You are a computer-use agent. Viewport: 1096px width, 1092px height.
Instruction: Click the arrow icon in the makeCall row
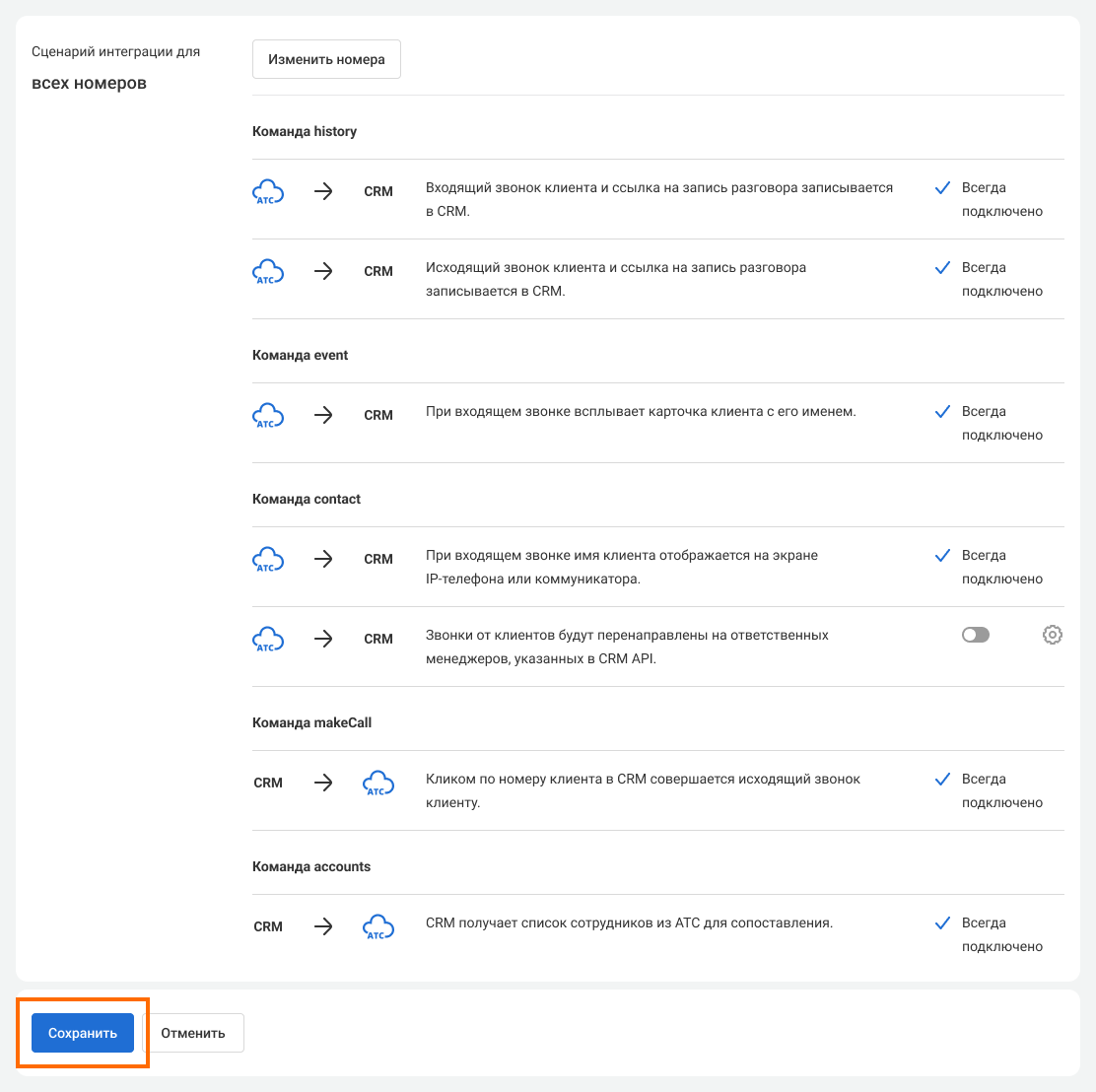pyautogui.click(x=323, y=783)
